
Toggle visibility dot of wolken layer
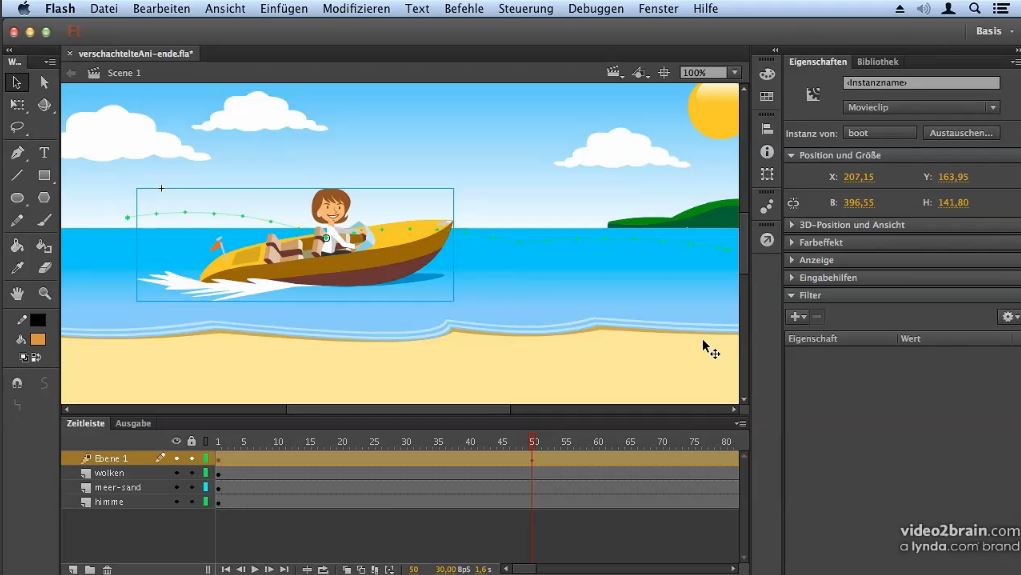click(176, 473)
